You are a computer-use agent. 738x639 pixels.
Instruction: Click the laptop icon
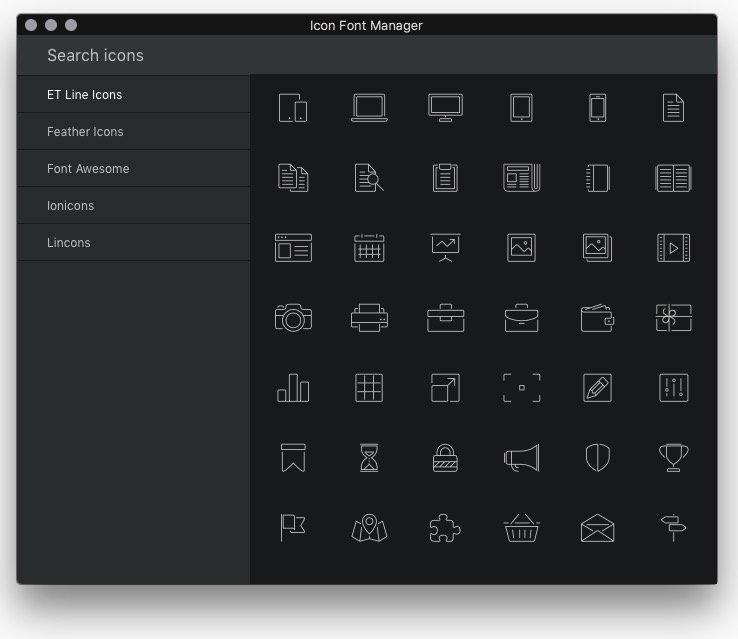tap(369, 108)
